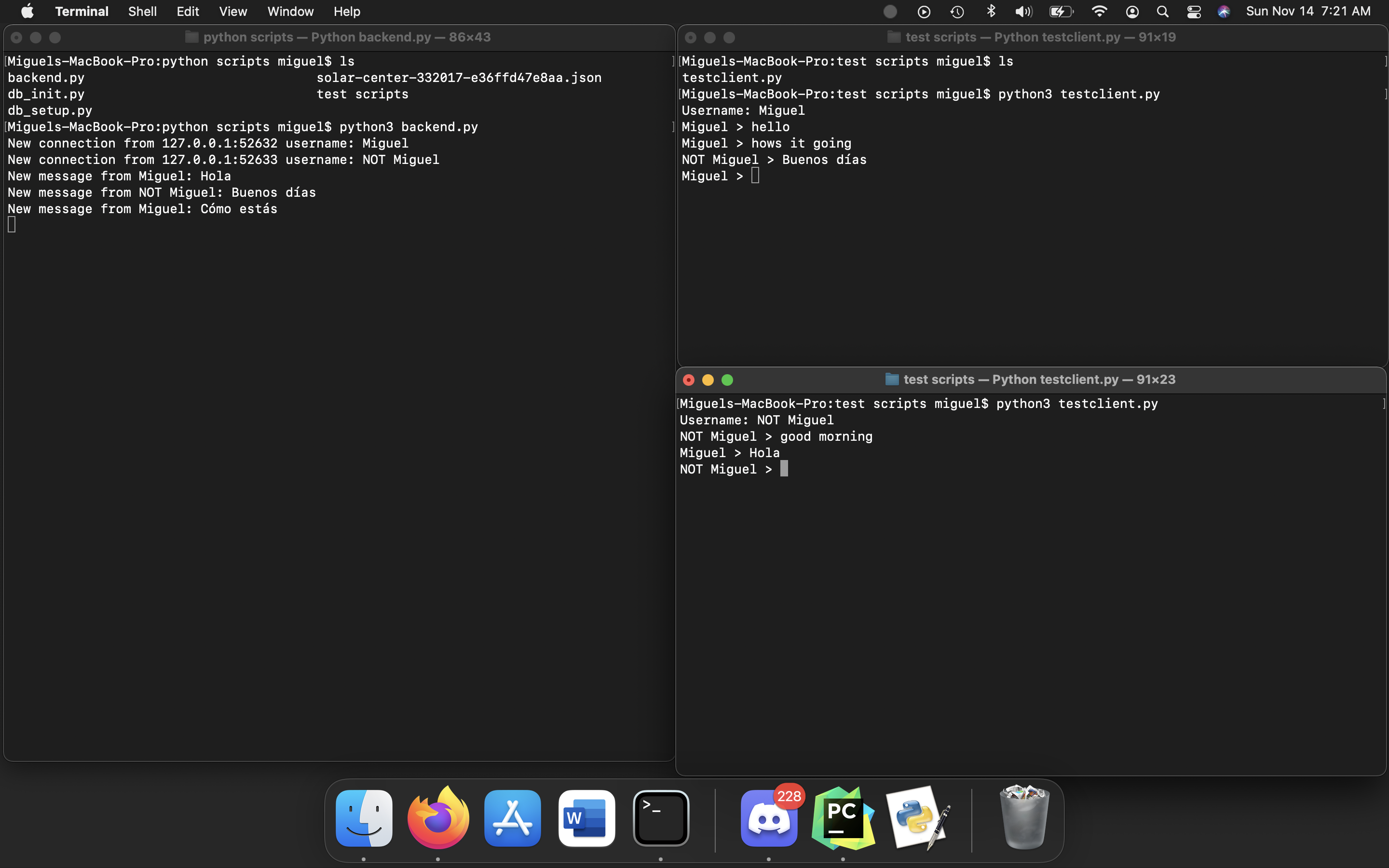Open the Window menu
Screen dimensions: 1389x868
point(290,12)
